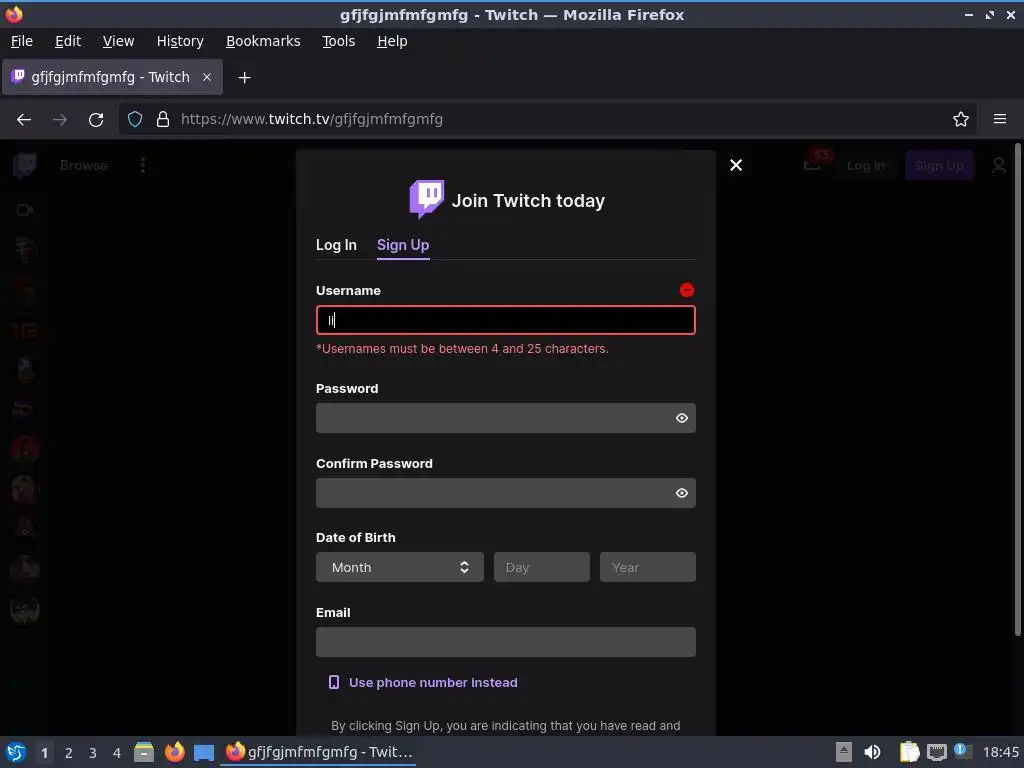Show the Password field contents with the eye icon
The width and height of the screenshot is (1024, 768).
[682, 418]
